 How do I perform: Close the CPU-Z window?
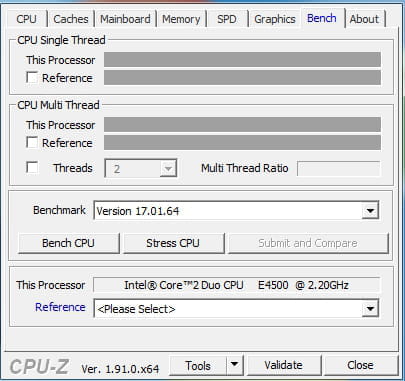pyautogui.click(x=361, y=365)
